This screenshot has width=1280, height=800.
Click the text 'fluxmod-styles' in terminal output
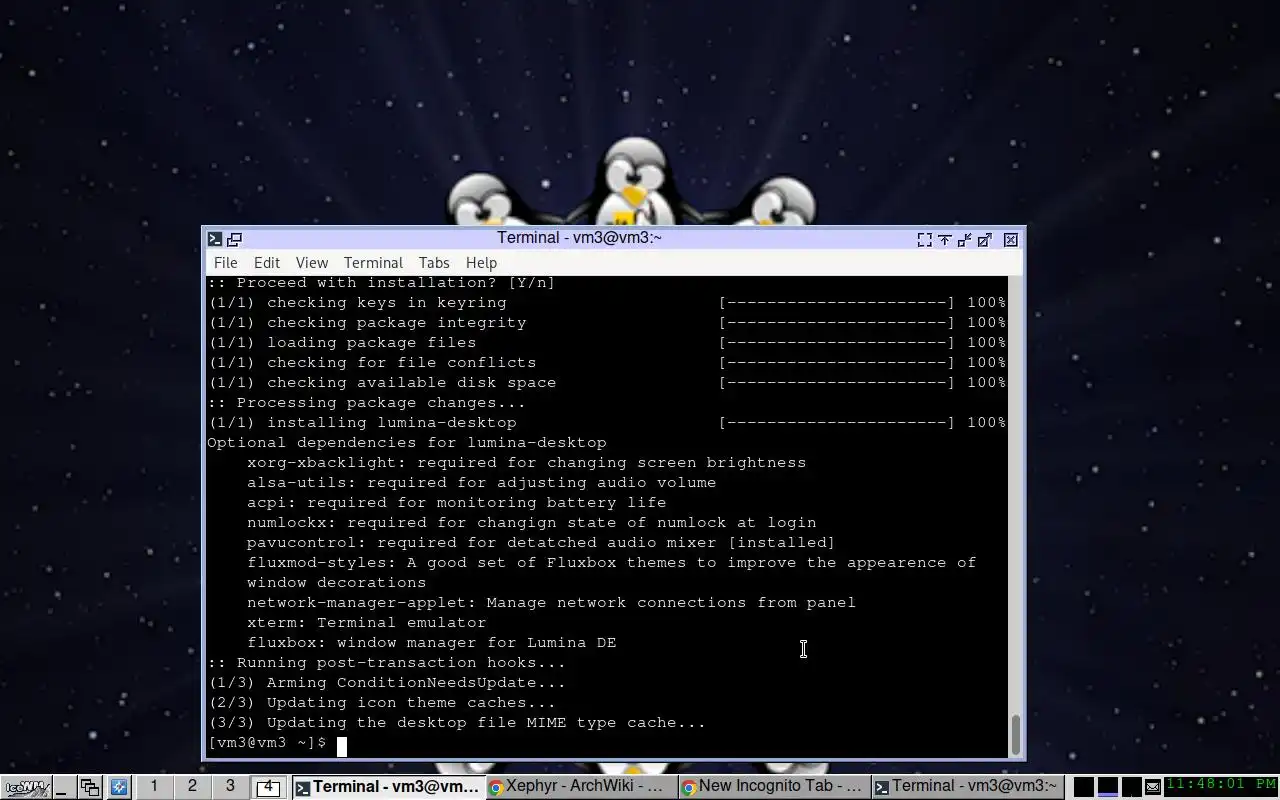coord(317,563)
